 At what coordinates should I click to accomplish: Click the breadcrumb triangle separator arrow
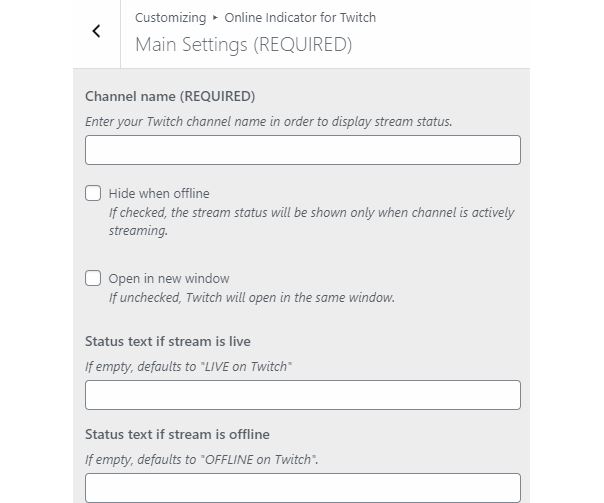click(x=215, y=18)
